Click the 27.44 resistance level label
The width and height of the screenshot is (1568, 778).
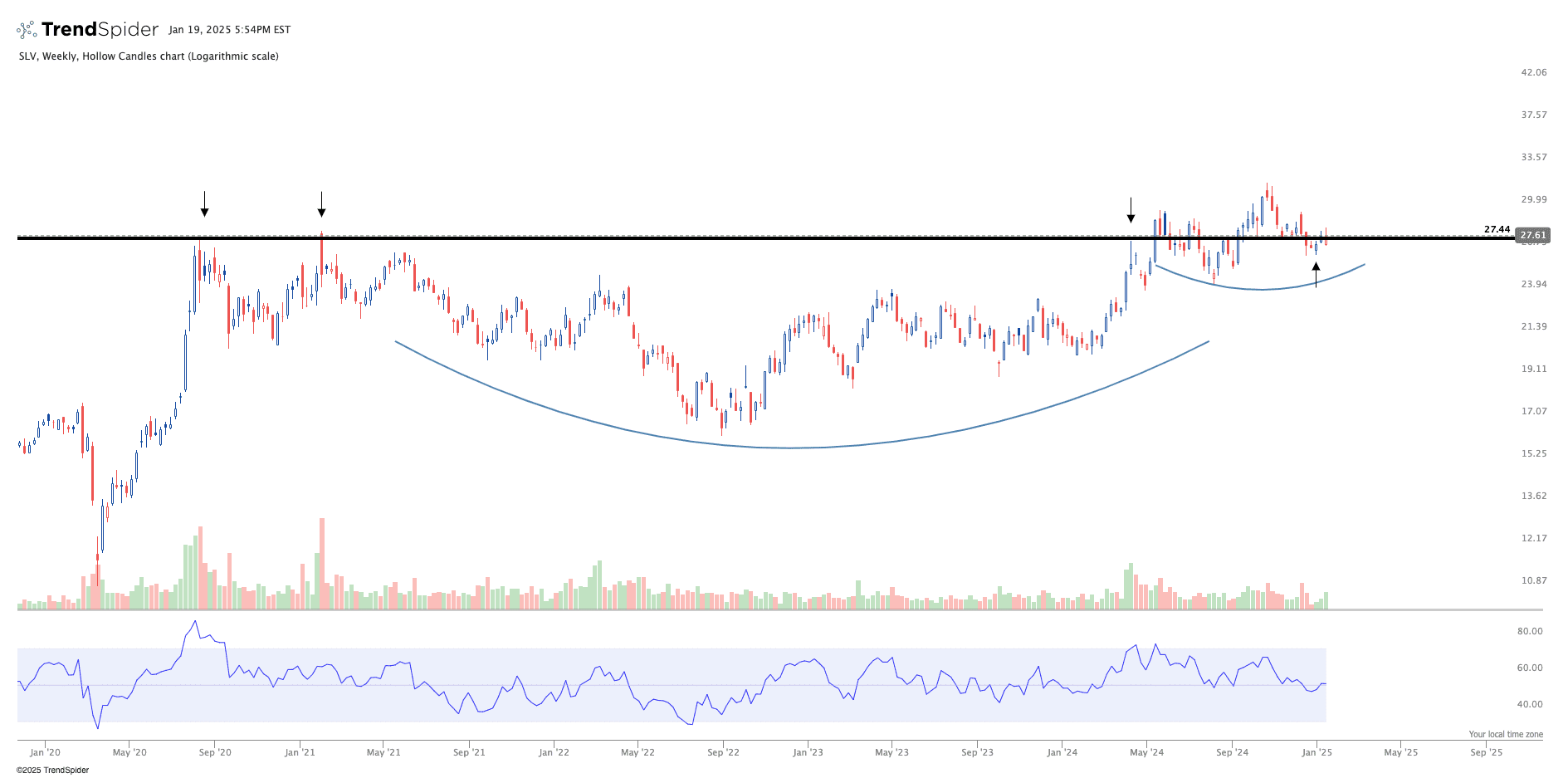pyautogui.click(x=1497, y=229)
